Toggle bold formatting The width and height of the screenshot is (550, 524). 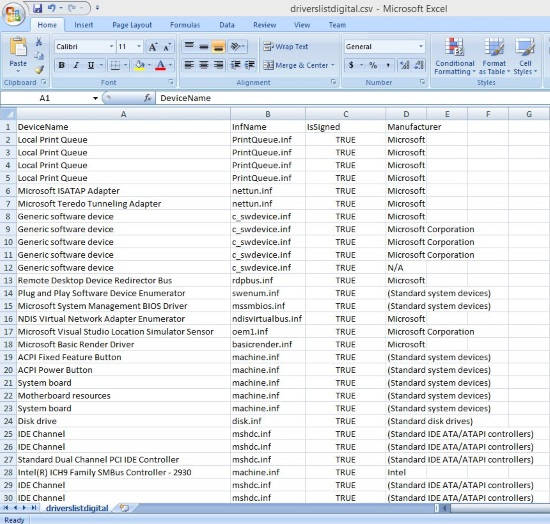pyautogui.click(x=62, y=65)
